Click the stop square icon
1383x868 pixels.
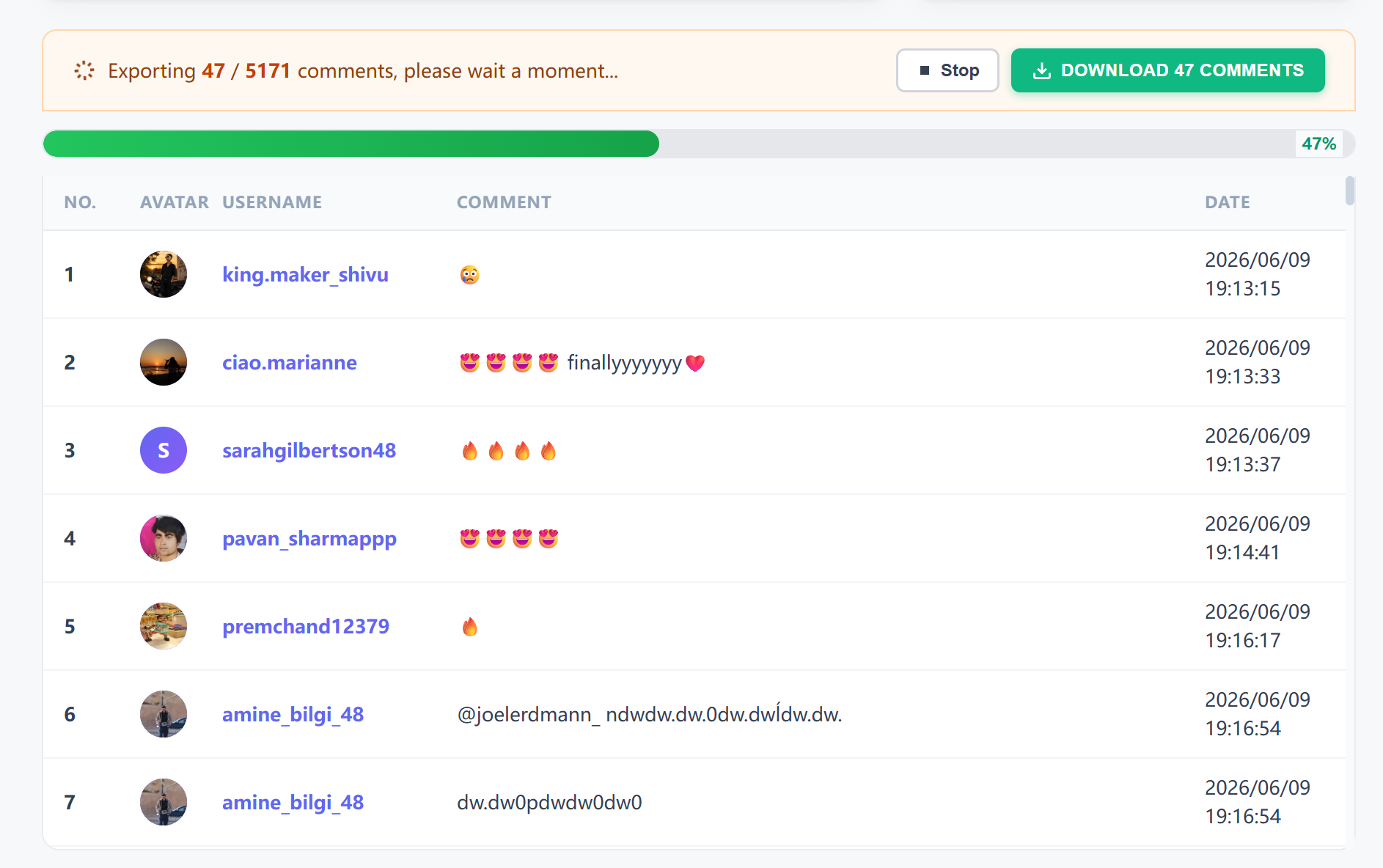point(925,70)
